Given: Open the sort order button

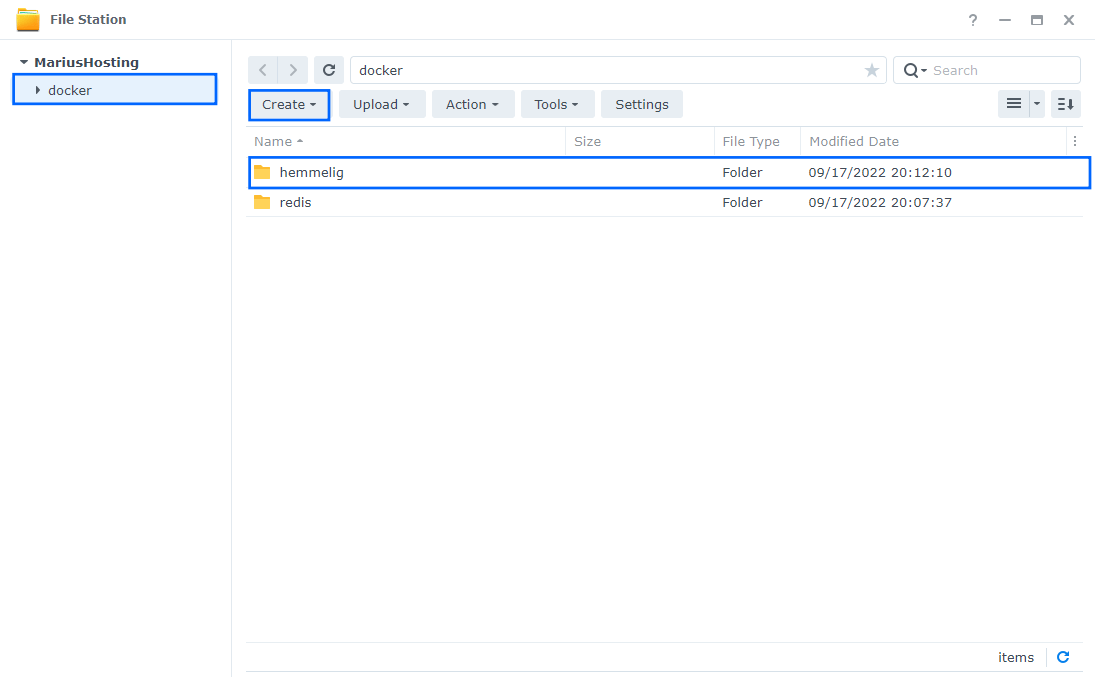Looking at the screenshot, I should [x=1065, y=104].
